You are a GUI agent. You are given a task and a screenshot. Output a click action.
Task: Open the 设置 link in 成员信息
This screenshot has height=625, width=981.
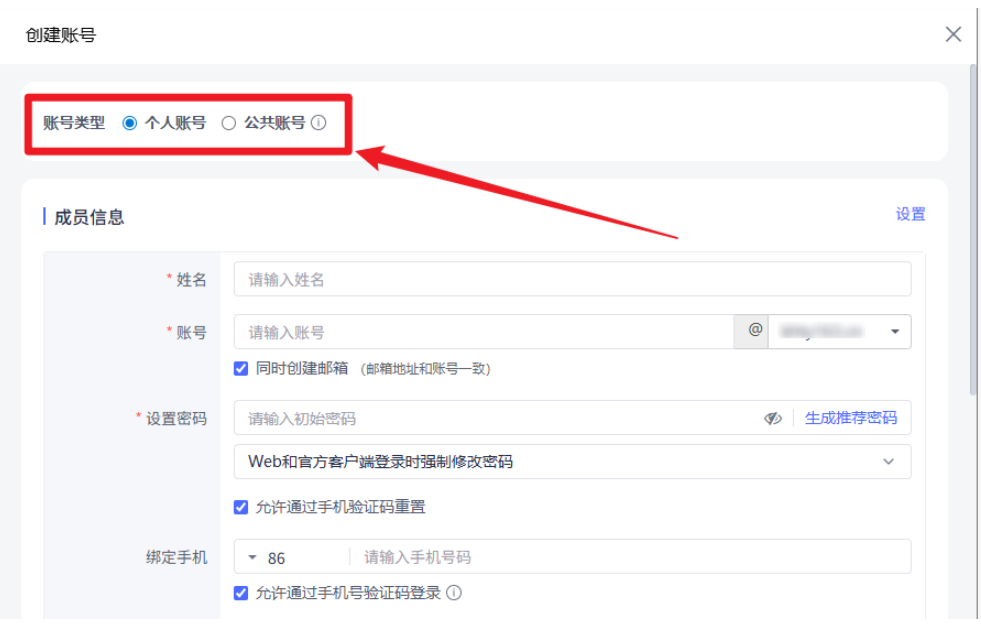[910, 214]
